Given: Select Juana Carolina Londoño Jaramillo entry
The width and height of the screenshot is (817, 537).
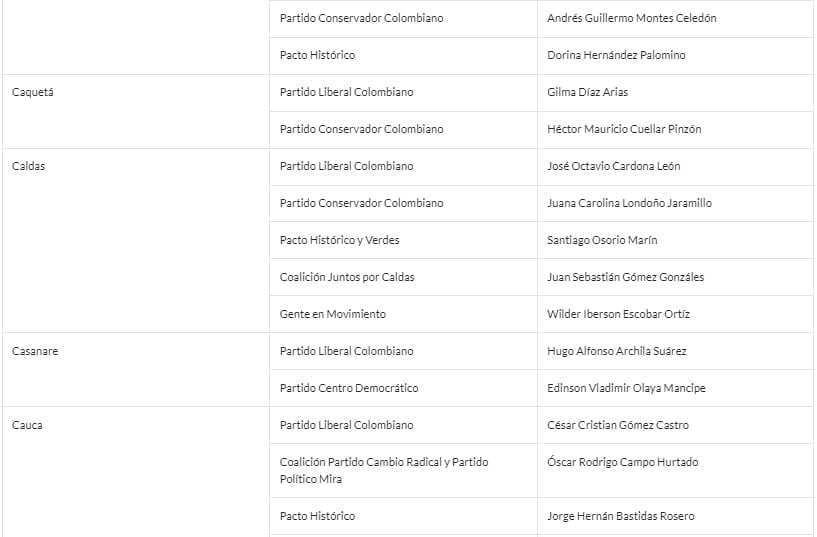Looking at the screenshot, I should 629,203.
